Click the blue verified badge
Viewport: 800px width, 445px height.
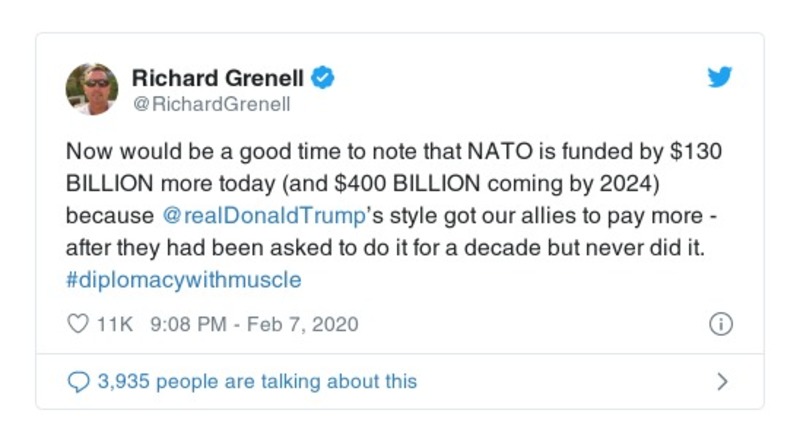click(x=322, y=77)
